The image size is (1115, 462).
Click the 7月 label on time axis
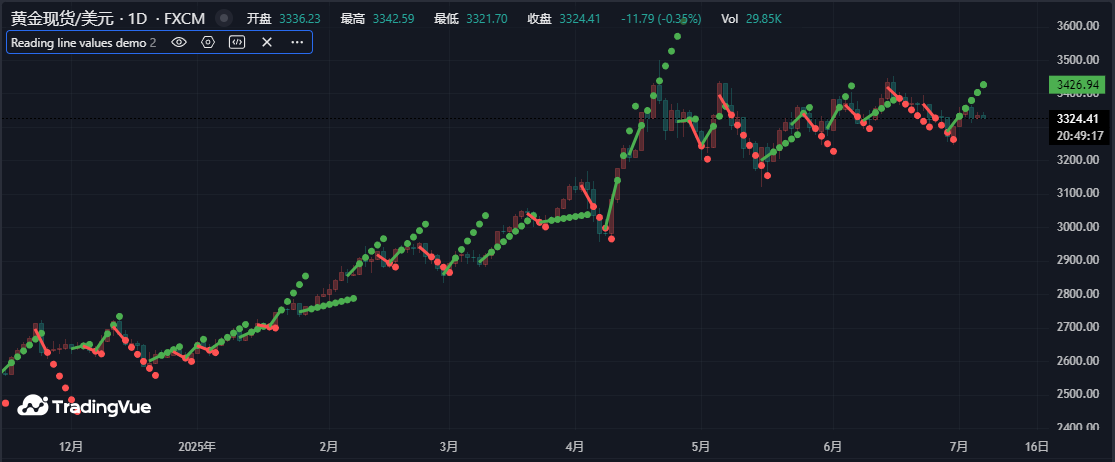click(960, 446)
